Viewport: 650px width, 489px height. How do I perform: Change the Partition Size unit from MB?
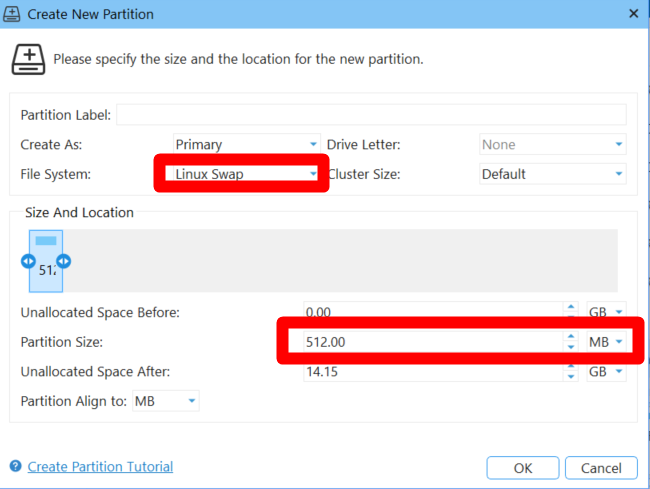[606, 342]
